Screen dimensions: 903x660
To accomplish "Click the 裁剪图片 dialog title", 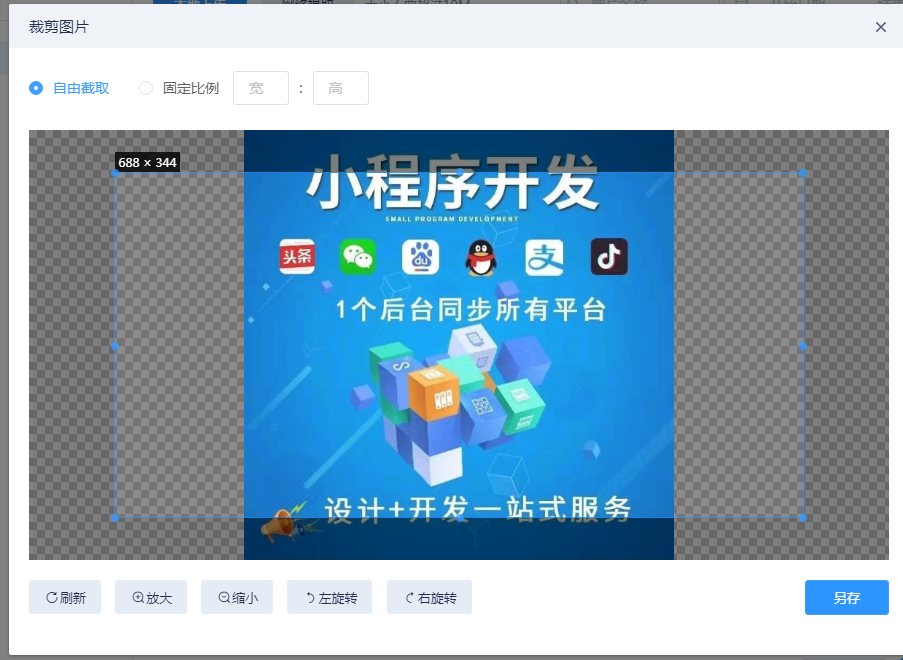I will [x=59, y=27].
